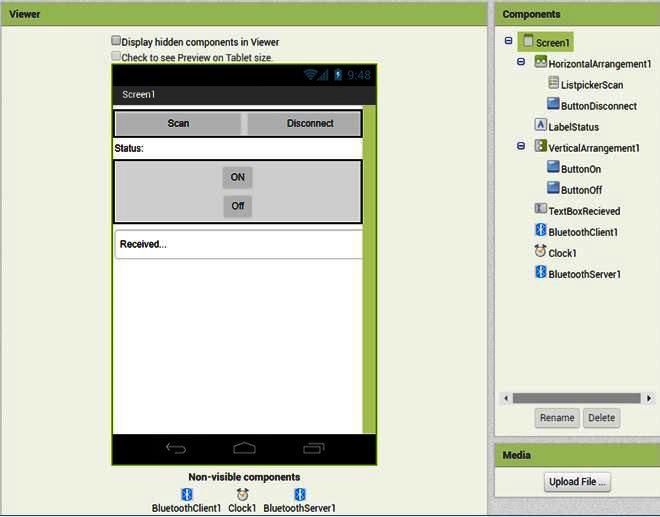Viewport: 660px width, 517px height.
Task: Select LabelStatus text in the tree
Action: [x=573, y=127]
